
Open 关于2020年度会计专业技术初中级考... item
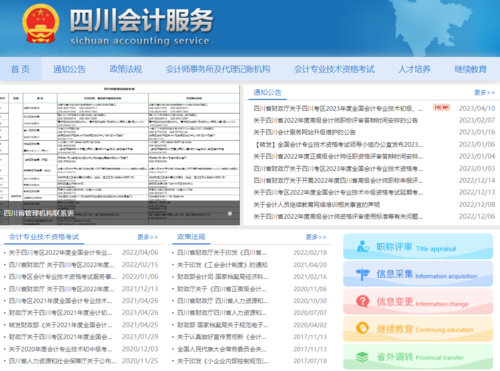click(61, 349)
